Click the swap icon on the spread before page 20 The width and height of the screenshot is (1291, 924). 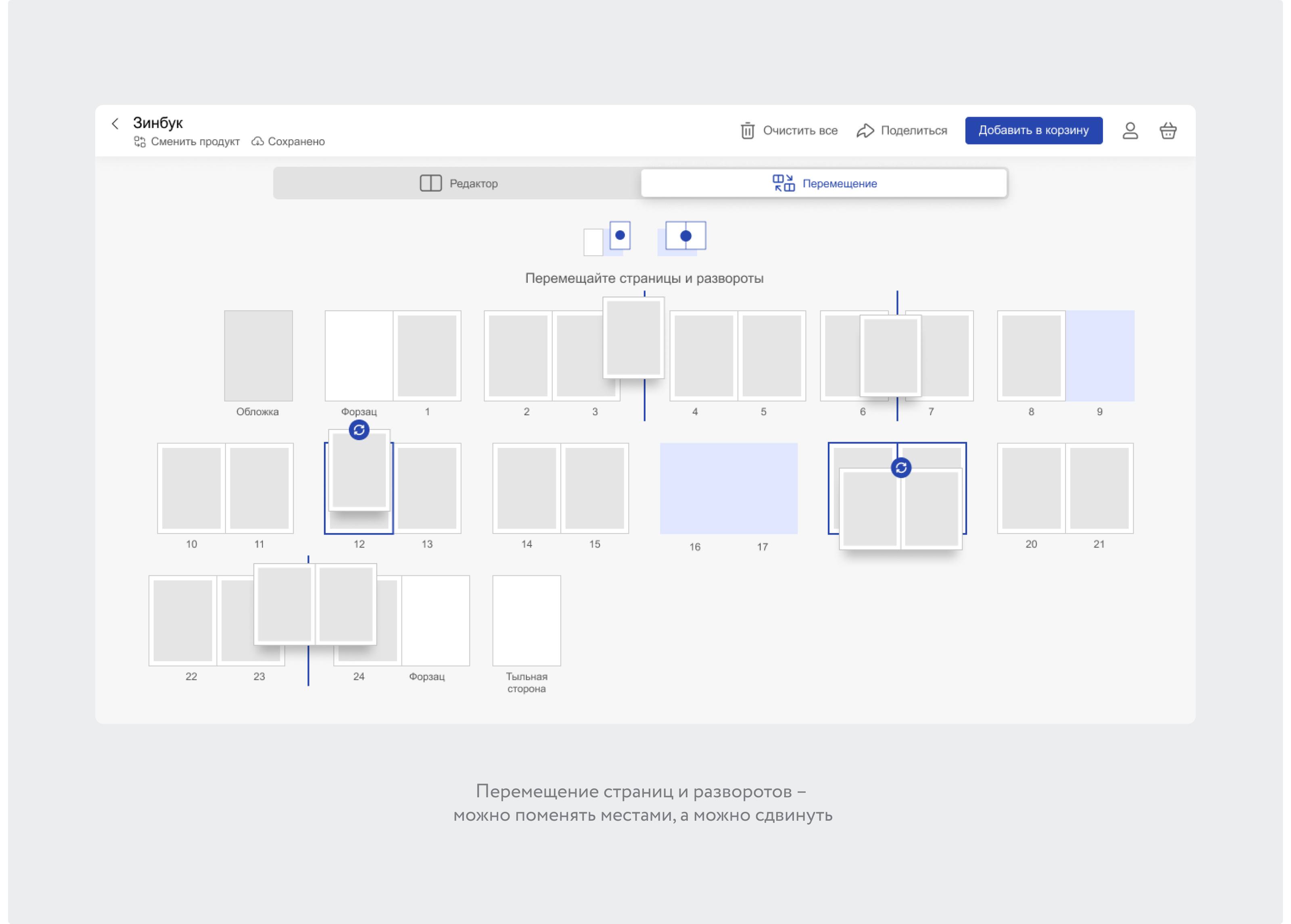coord(901,468)
